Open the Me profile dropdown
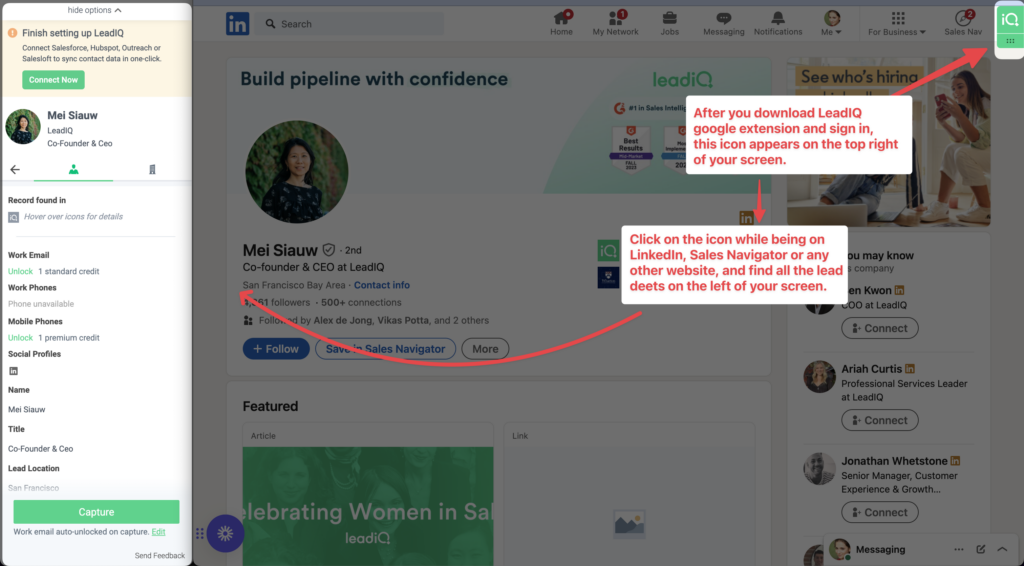 click(x=831, y=24)
